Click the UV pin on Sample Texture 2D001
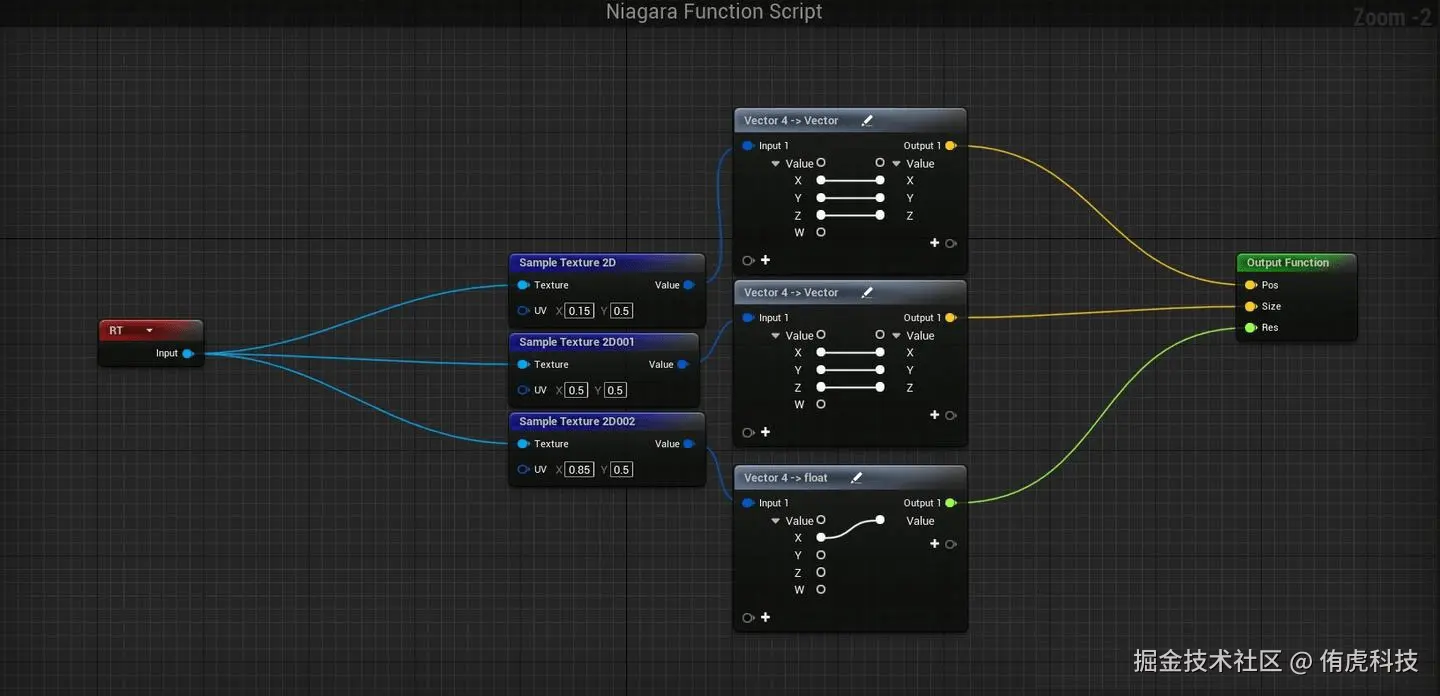Viewport: 1440px width, 696px height. pyautogui.click(x=524, y=390)
